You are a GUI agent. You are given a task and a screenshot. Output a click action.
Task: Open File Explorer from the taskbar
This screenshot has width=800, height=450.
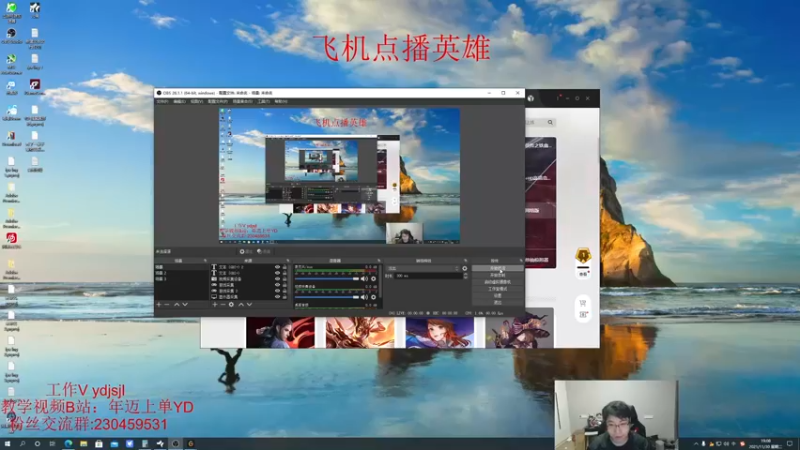tap(84, 444)
